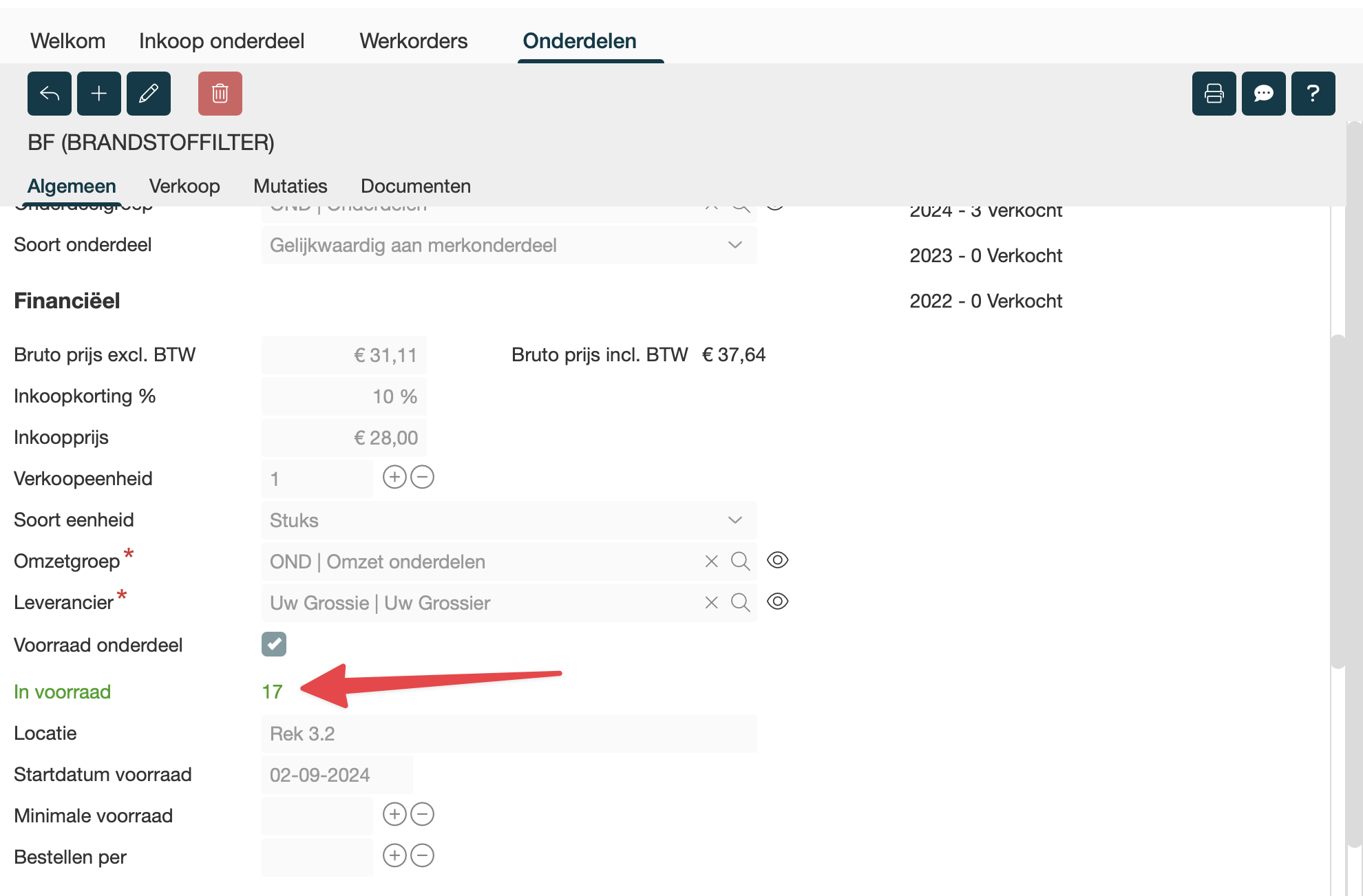Click eye icon next to Leverancier

(x=778, y=601)
